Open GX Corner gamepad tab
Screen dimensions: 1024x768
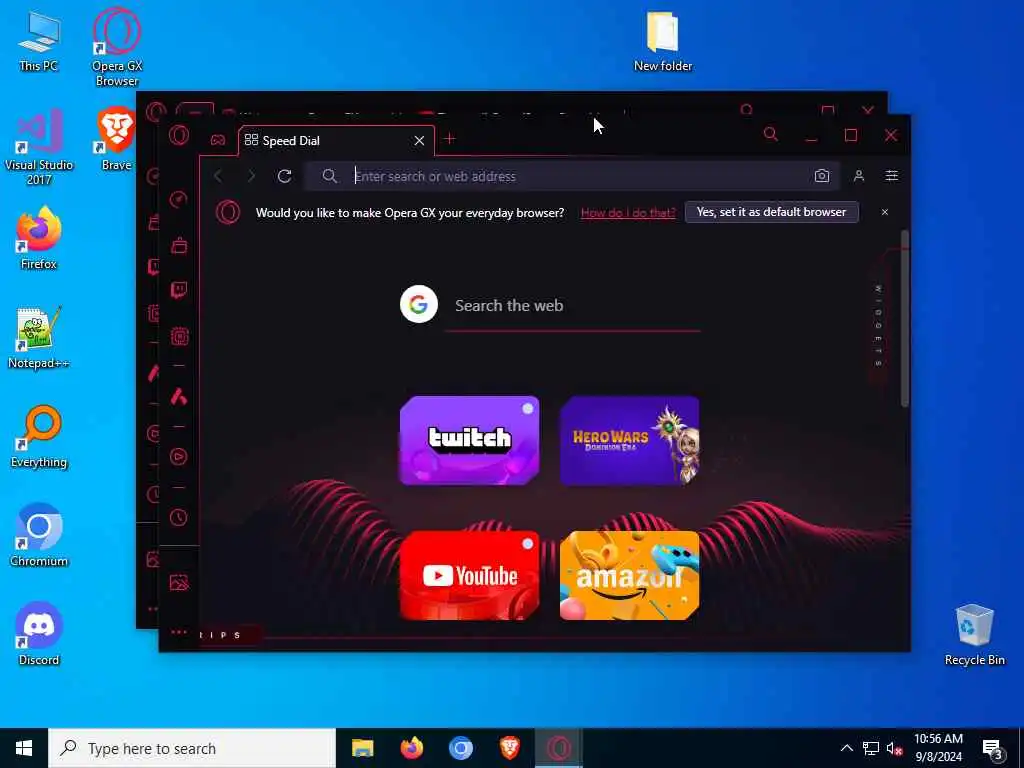(x=217, y=140)
